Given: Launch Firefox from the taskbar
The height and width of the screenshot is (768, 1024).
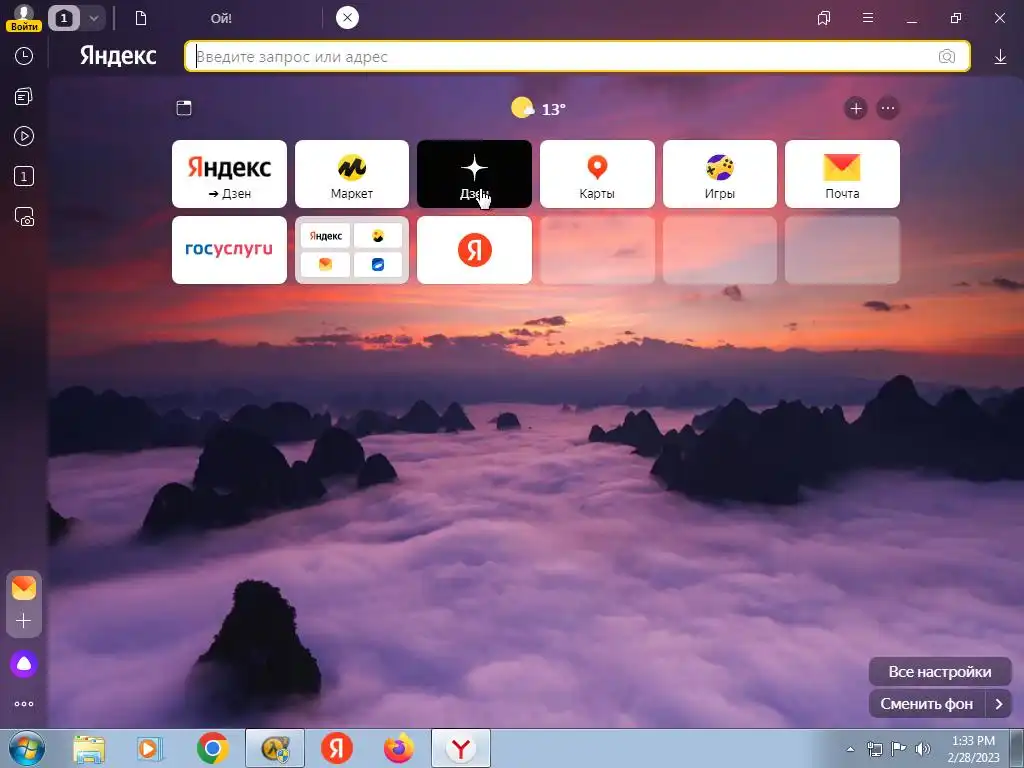Looking at the screenshot, I should click(x=399, y=748).
